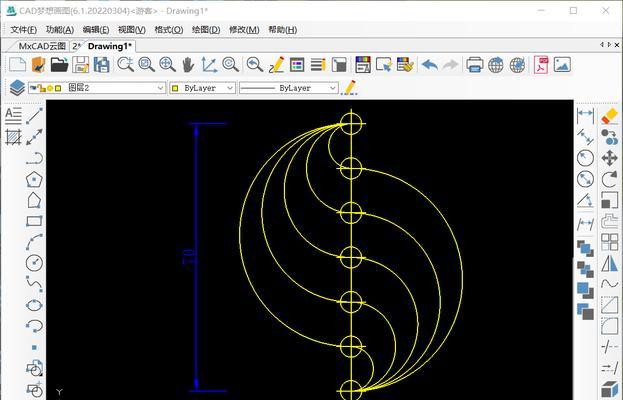Choose the Array grid tool
This screenshot has width=623, height=400.
(609, 242)
